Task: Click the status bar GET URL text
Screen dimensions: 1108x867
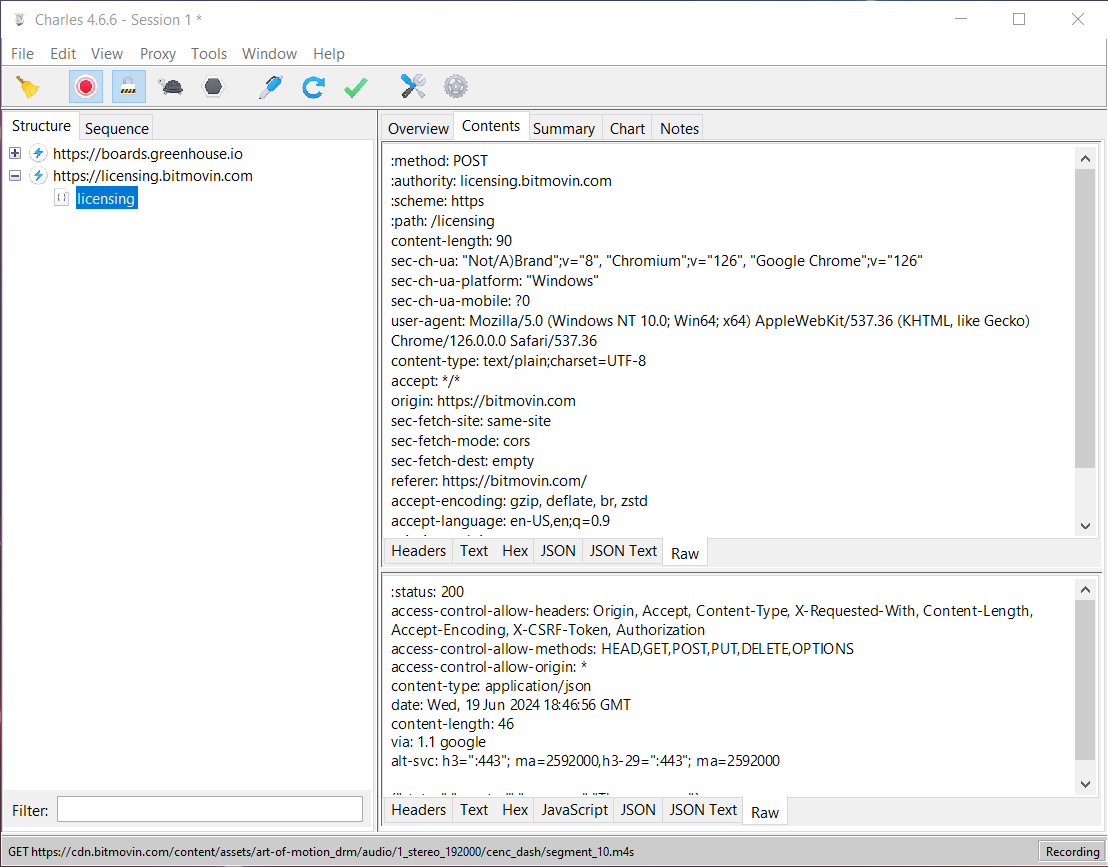Action: point(321,851)
